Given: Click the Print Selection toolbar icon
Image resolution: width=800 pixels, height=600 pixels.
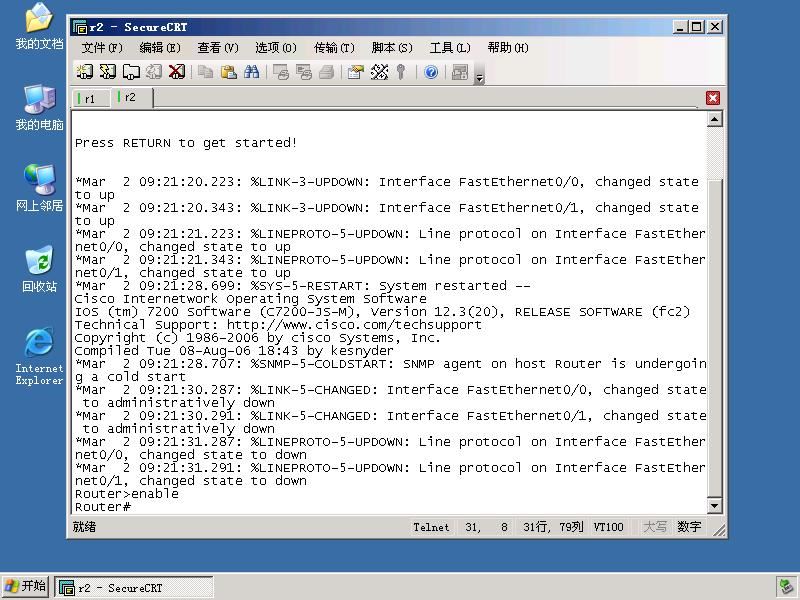Looking at the screenshot, I should [x=304, y=72].
